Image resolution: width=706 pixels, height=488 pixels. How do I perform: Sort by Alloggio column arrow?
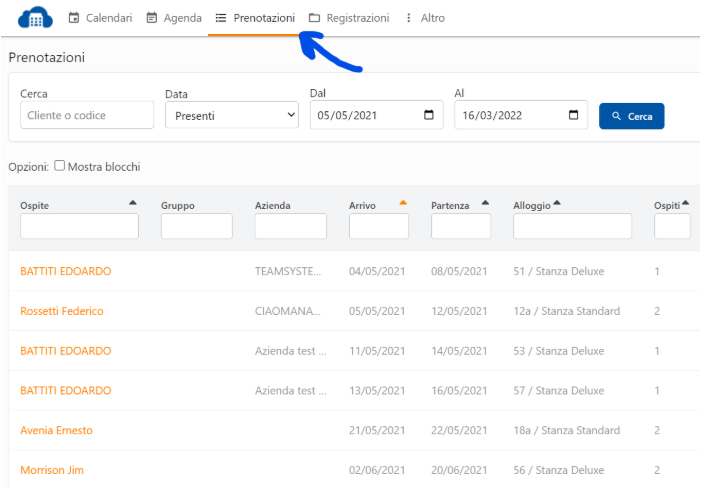[x=557, y=203]
